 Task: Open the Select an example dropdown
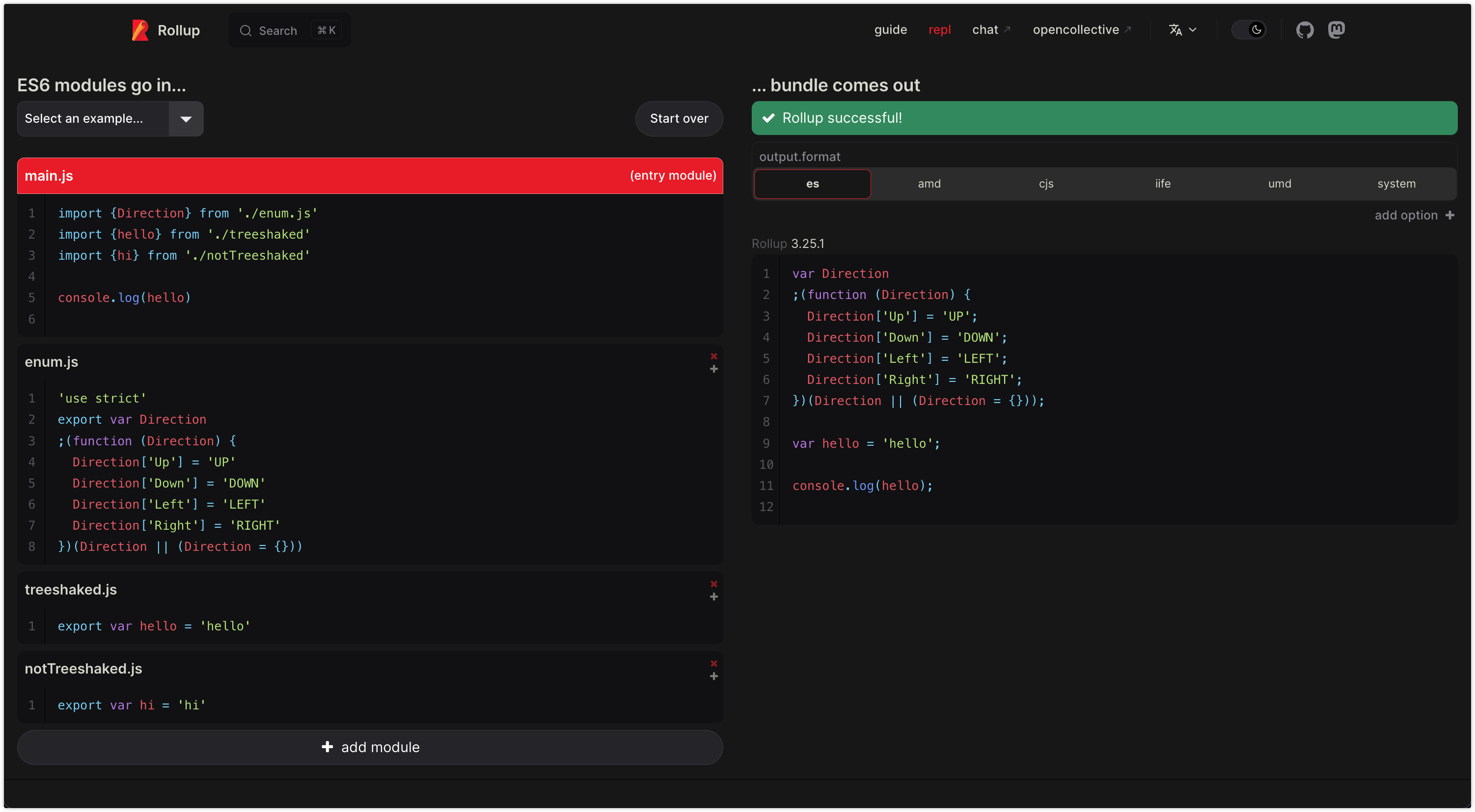(93, 118)
